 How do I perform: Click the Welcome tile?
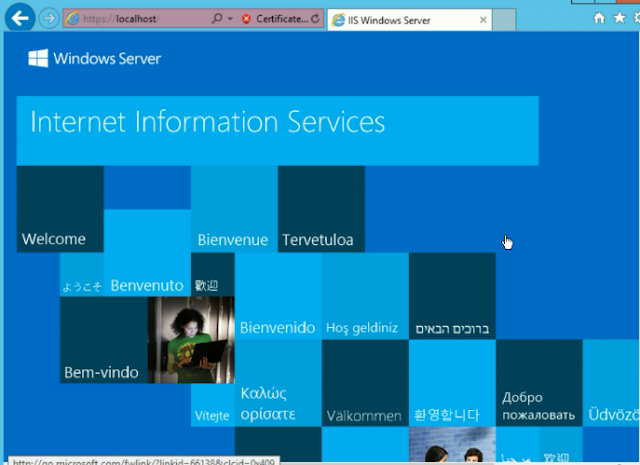pyautogui.click(x=60, y=209)
